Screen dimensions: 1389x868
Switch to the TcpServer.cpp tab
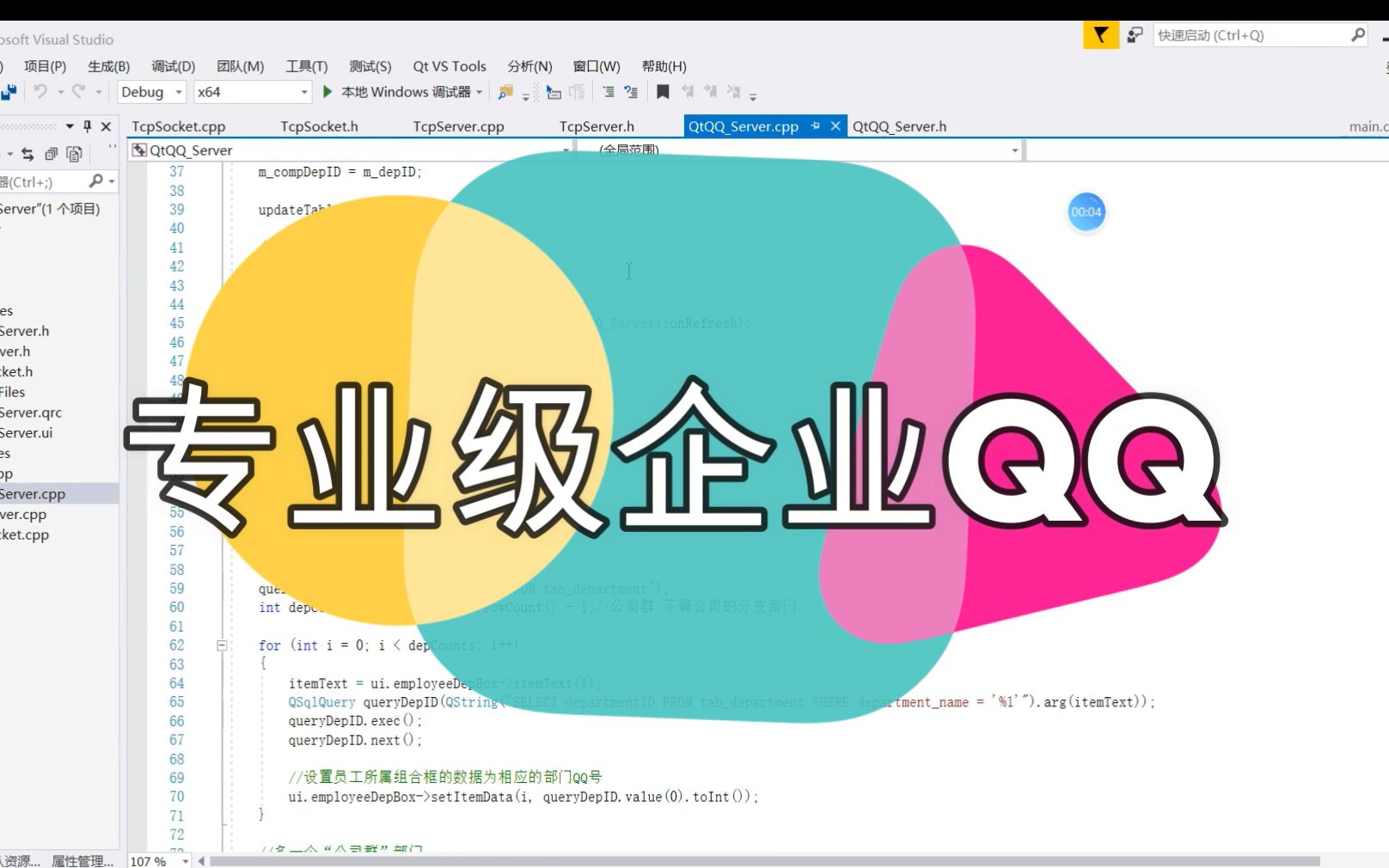[x=458, y=126]
